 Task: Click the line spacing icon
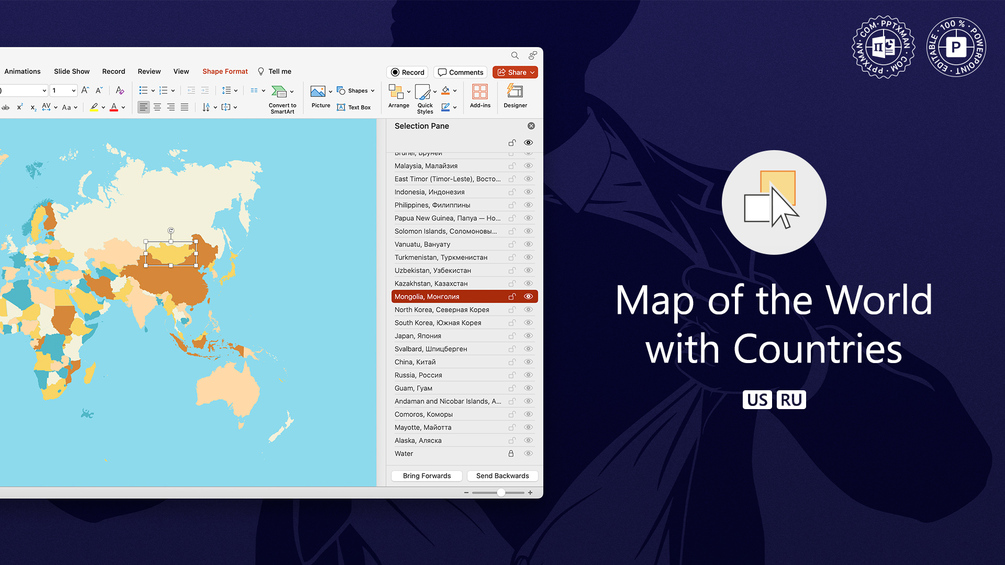226,90
